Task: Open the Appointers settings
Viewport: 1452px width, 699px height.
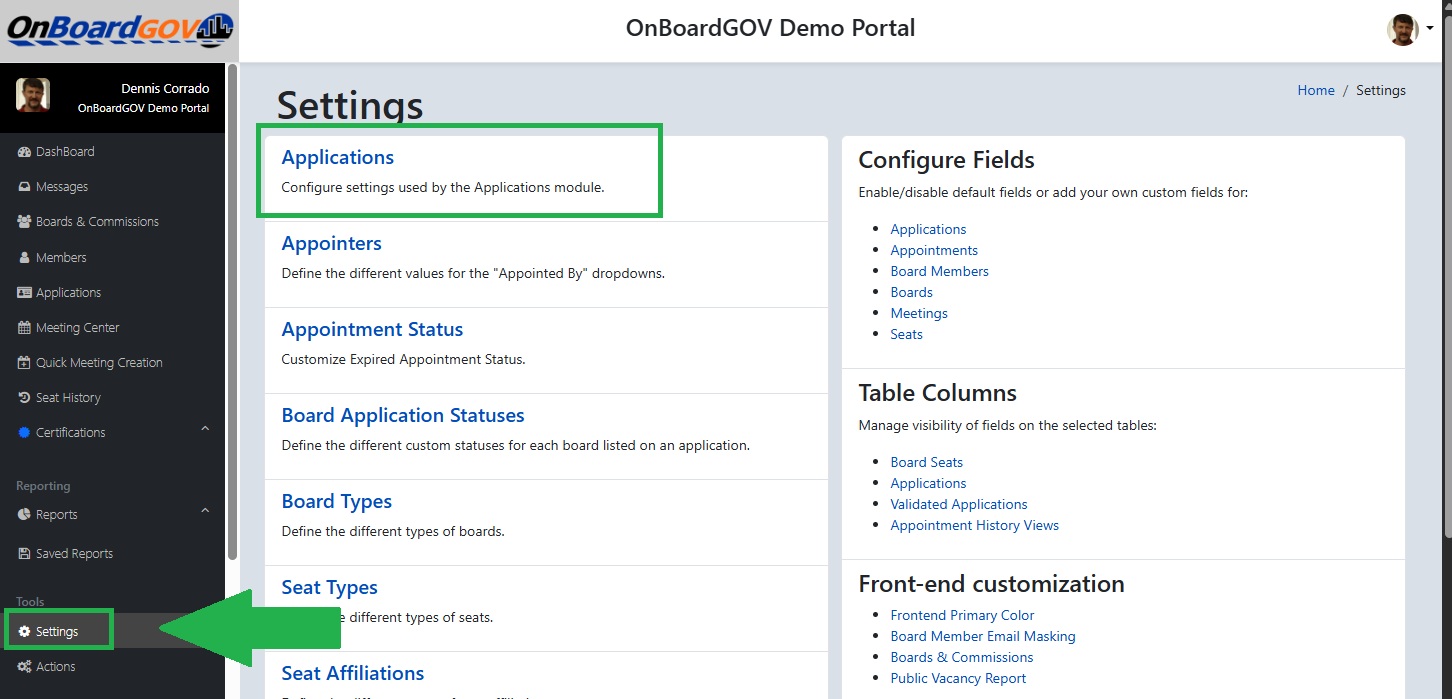Action: (x=332, y=243)
